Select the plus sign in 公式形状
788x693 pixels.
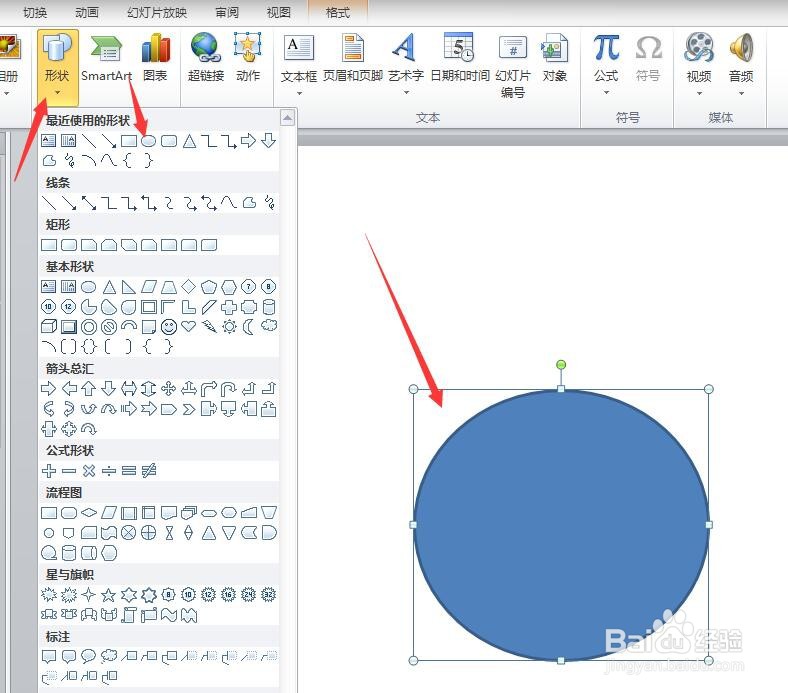point(49,471)
